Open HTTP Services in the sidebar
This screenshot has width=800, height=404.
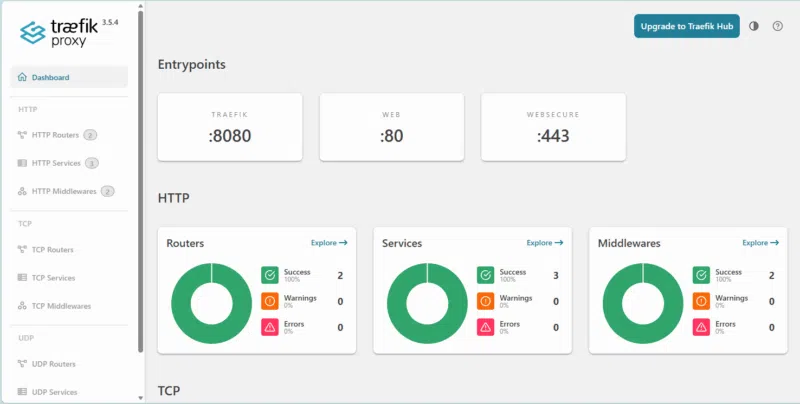pyautogui.click(x=69, y=163)
